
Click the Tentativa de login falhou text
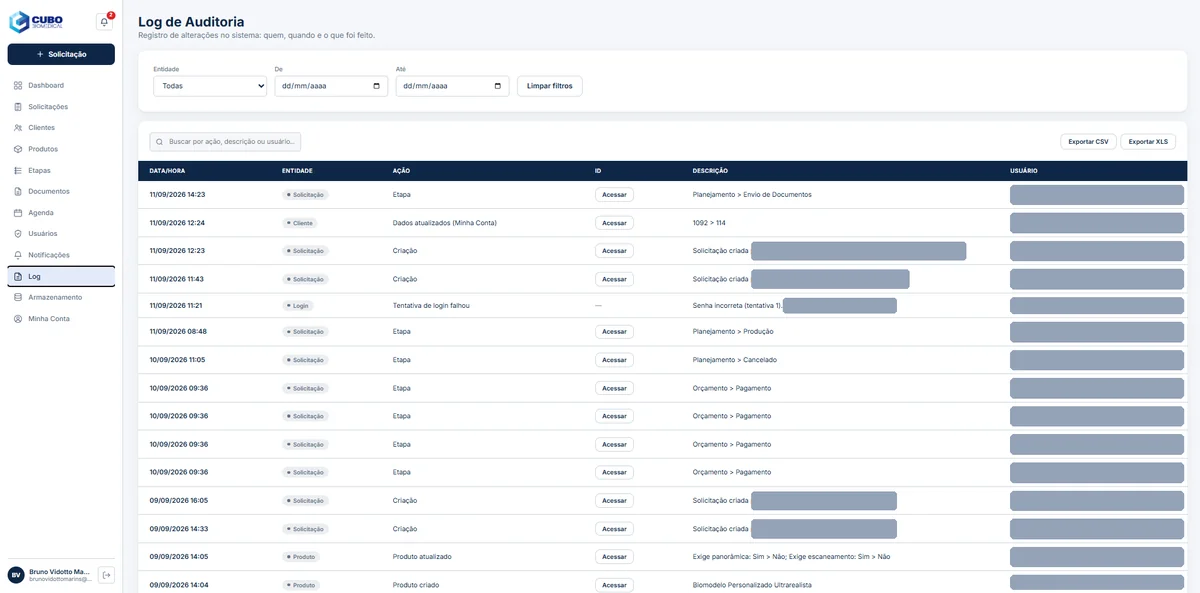coord(431,306)
